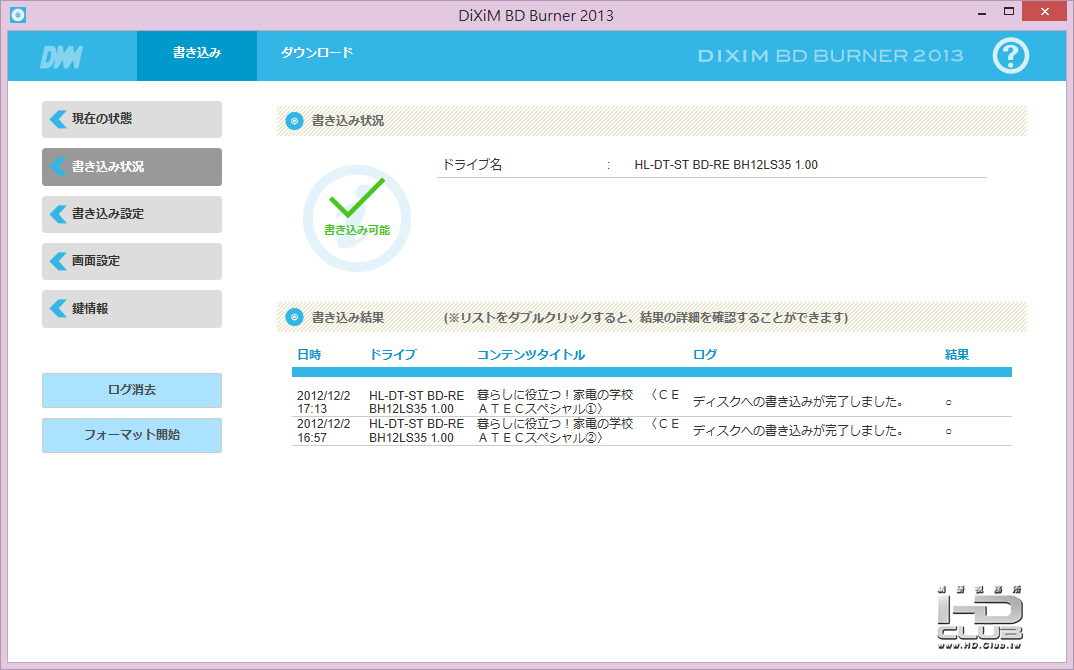Click the ドライブ名 label
Viewport: 1074px width, 670px height.
472,165
